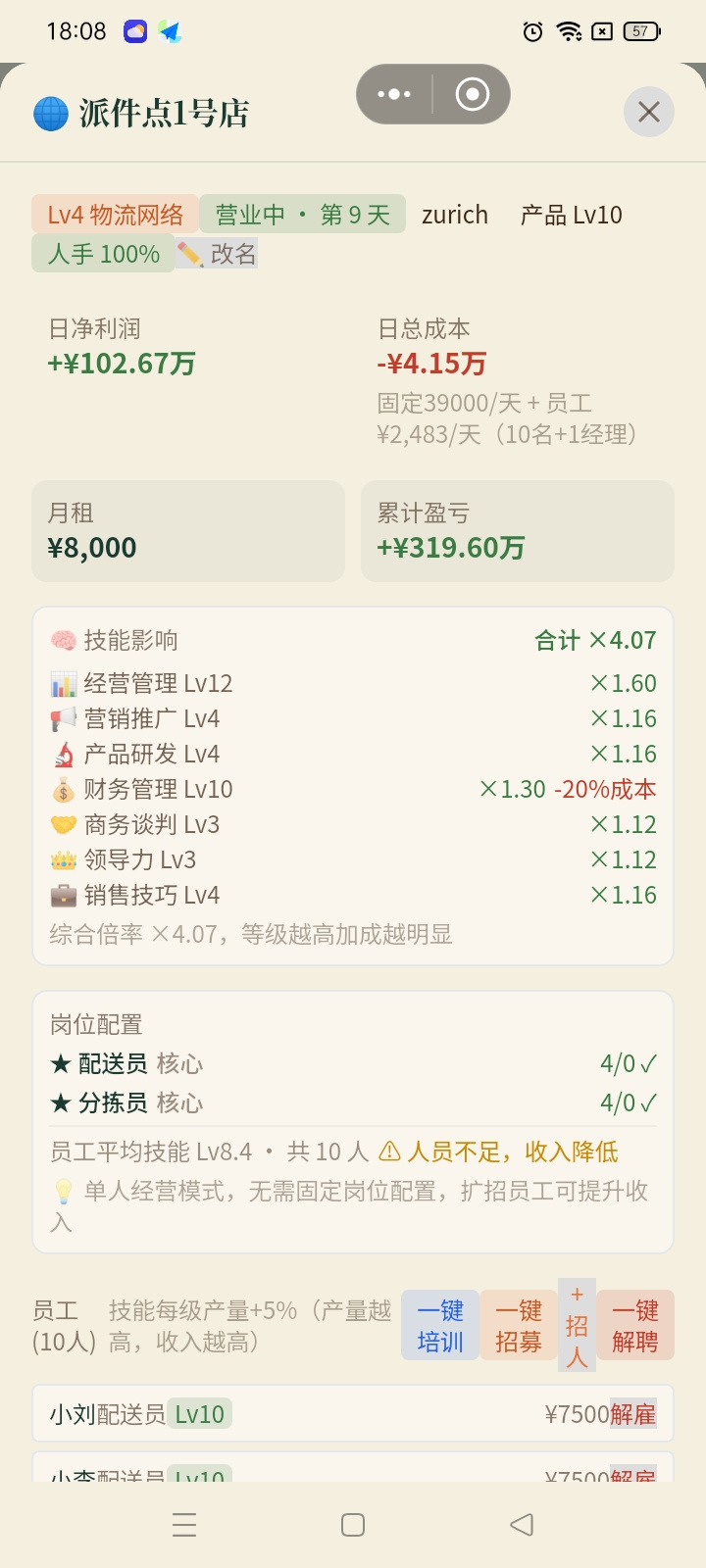Select the Lv4 物流网络 tag
The height and width of the screenshot is (1568, 706).
tap(116, 215)
